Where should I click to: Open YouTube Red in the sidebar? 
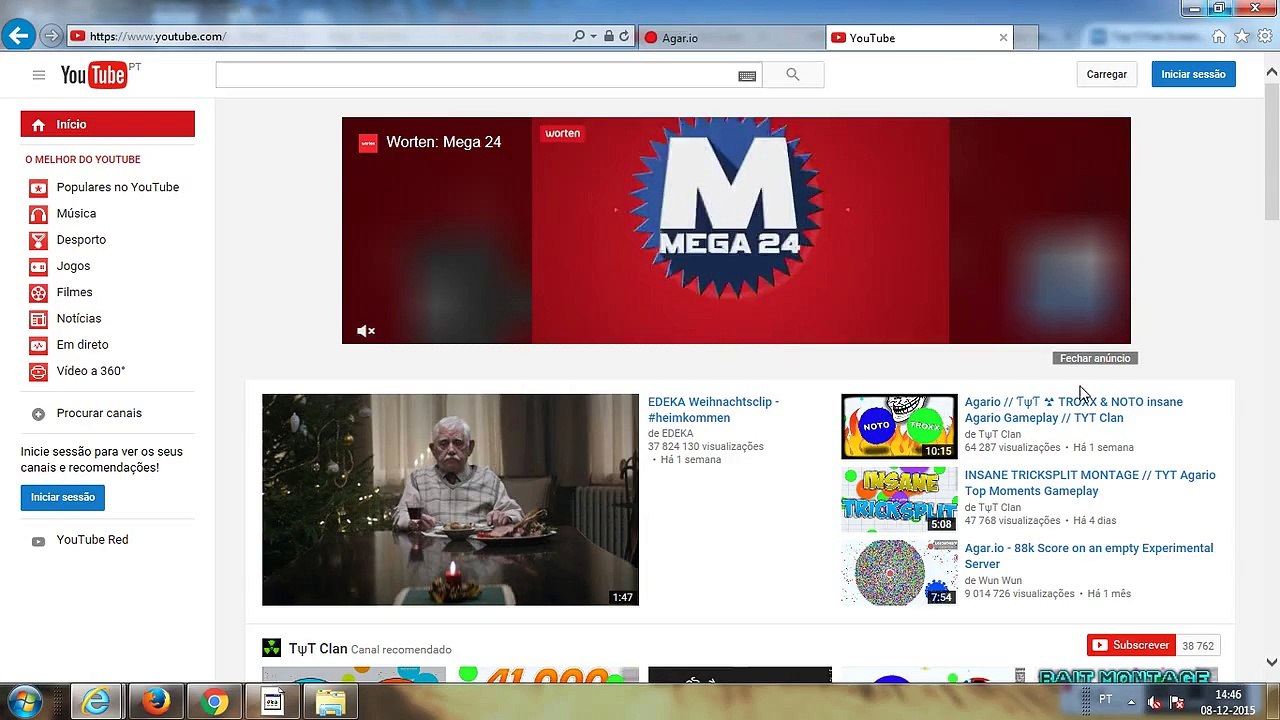coord(92,540)
